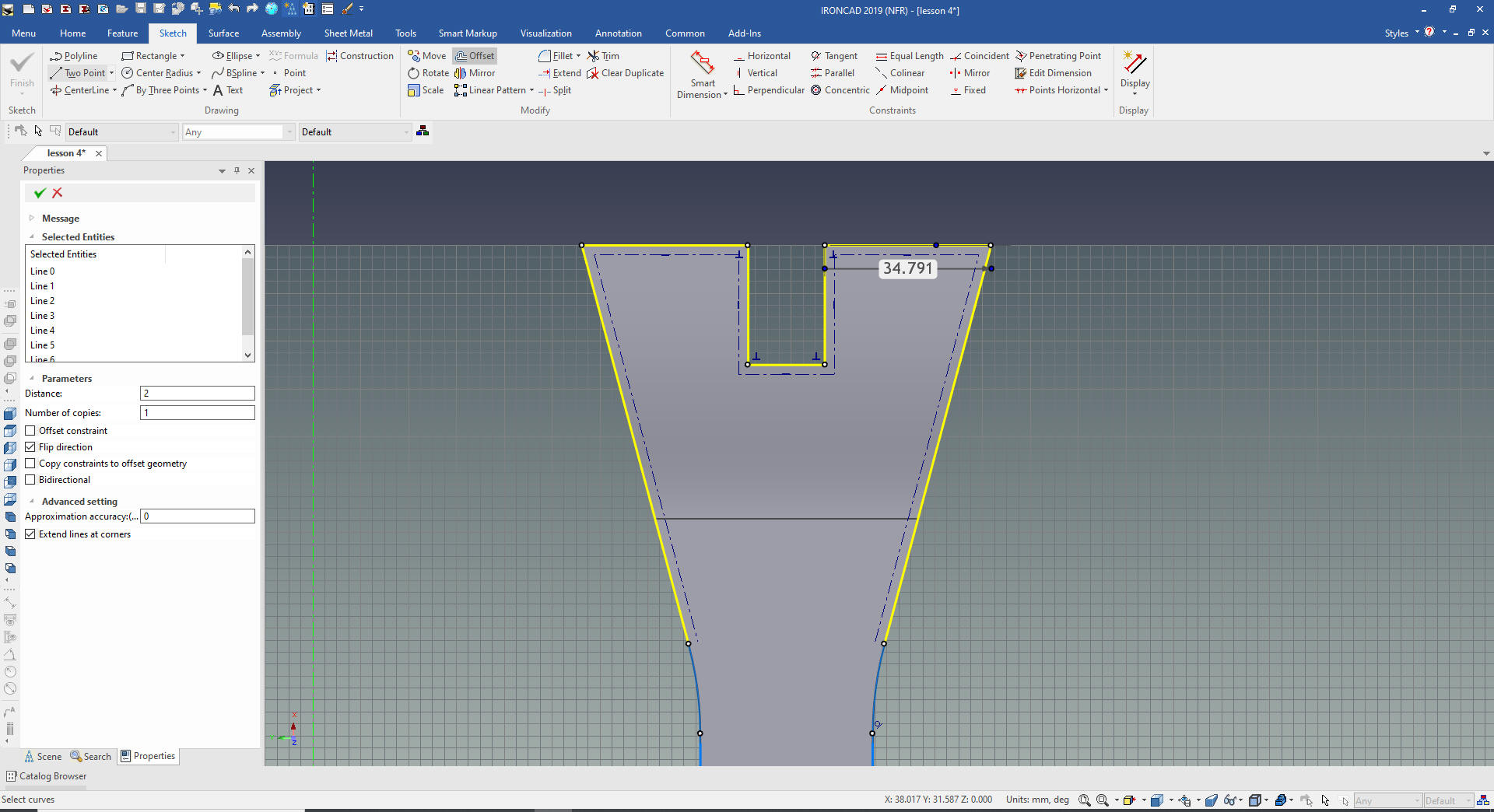
Task: Collapse the Advanced setting section
Action: tap(32, 502)
